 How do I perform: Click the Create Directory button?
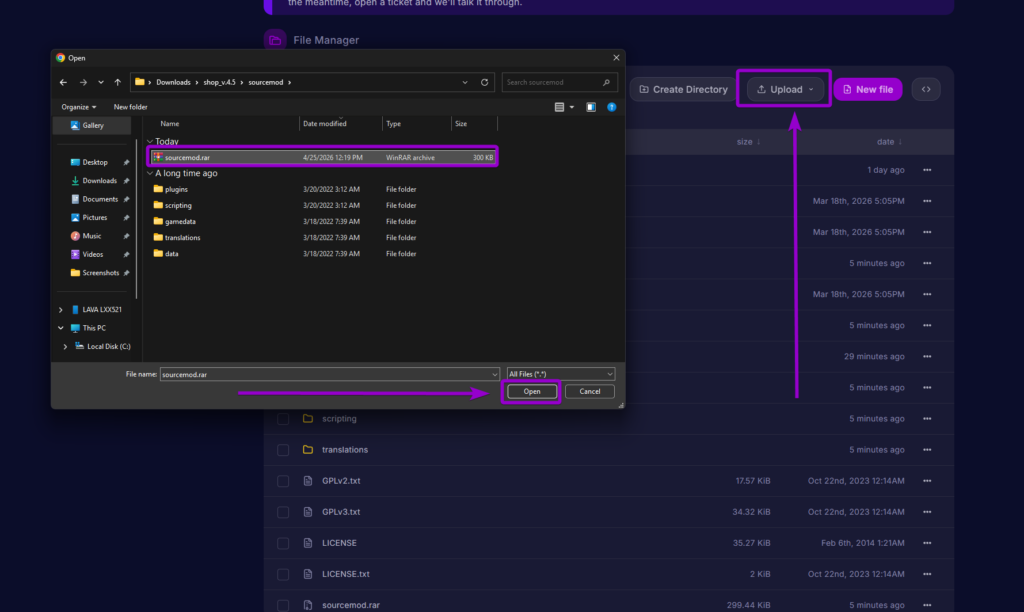(682, 89)
